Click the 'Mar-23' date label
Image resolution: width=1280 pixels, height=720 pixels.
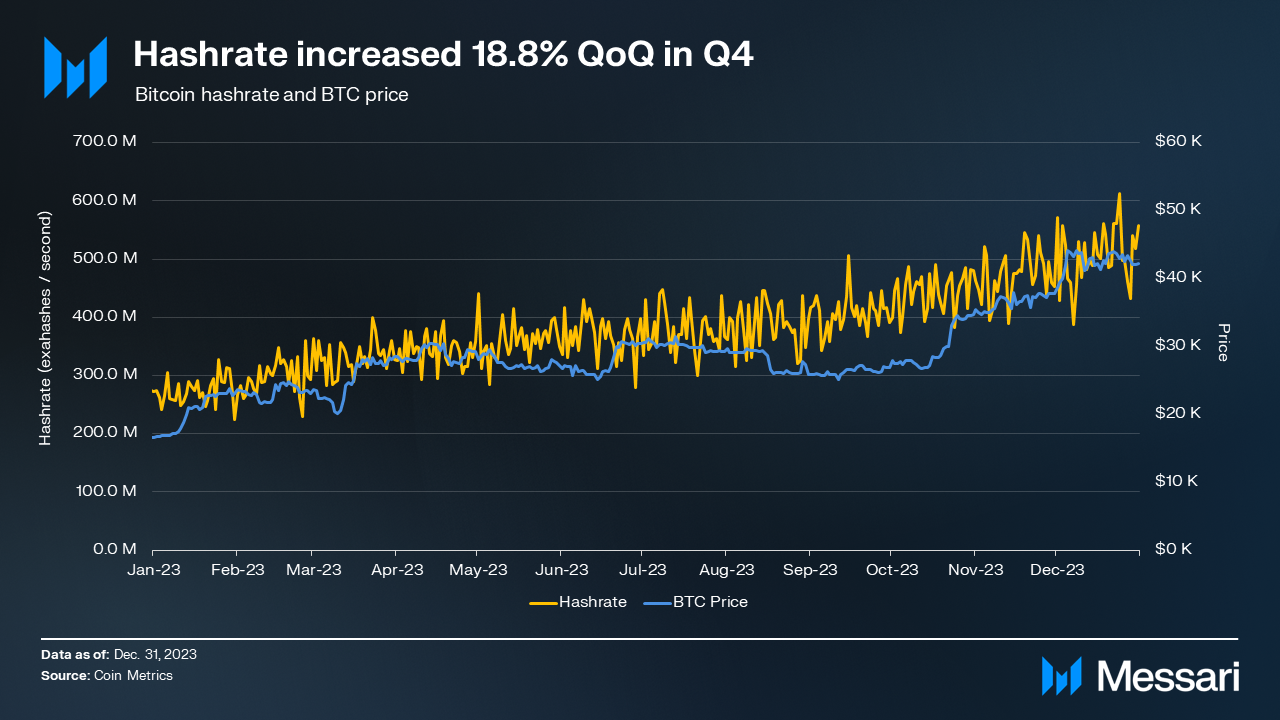[313, 570]
